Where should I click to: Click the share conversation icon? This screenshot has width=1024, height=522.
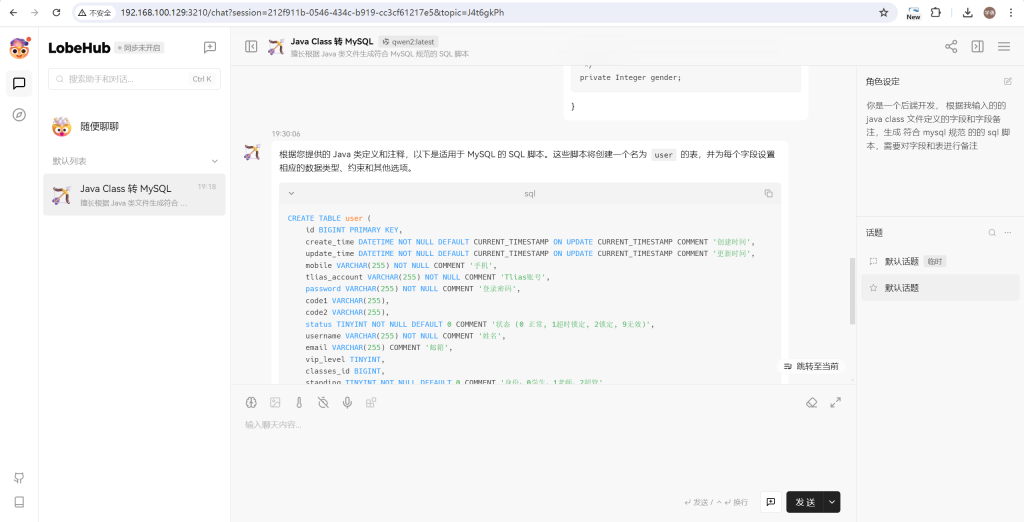tap(951, 46)
